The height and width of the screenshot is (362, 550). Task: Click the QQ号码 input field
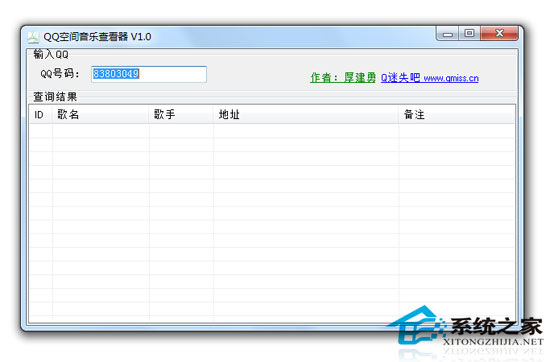point(149,74)
